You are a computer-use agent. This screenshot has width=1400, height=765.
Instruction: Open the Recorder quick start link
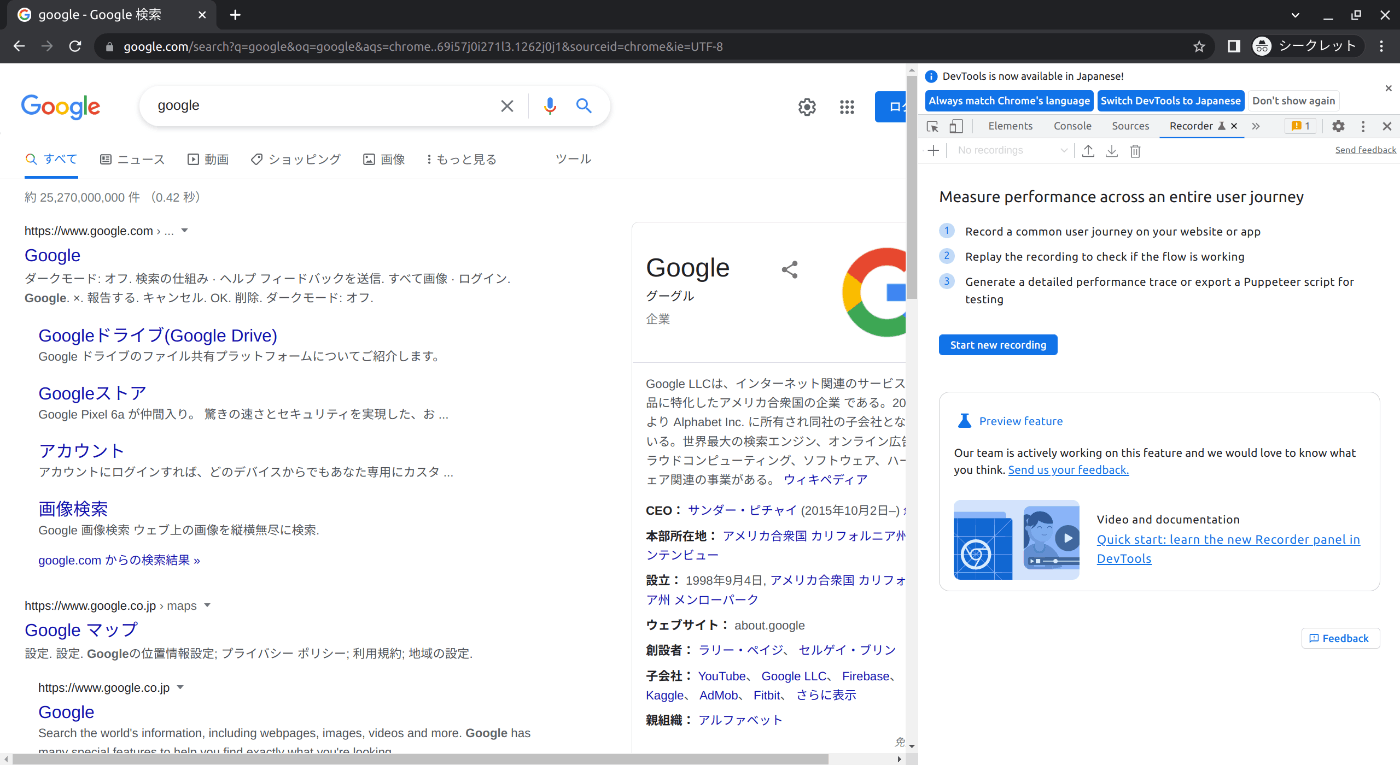click(x=1228, y=549)
